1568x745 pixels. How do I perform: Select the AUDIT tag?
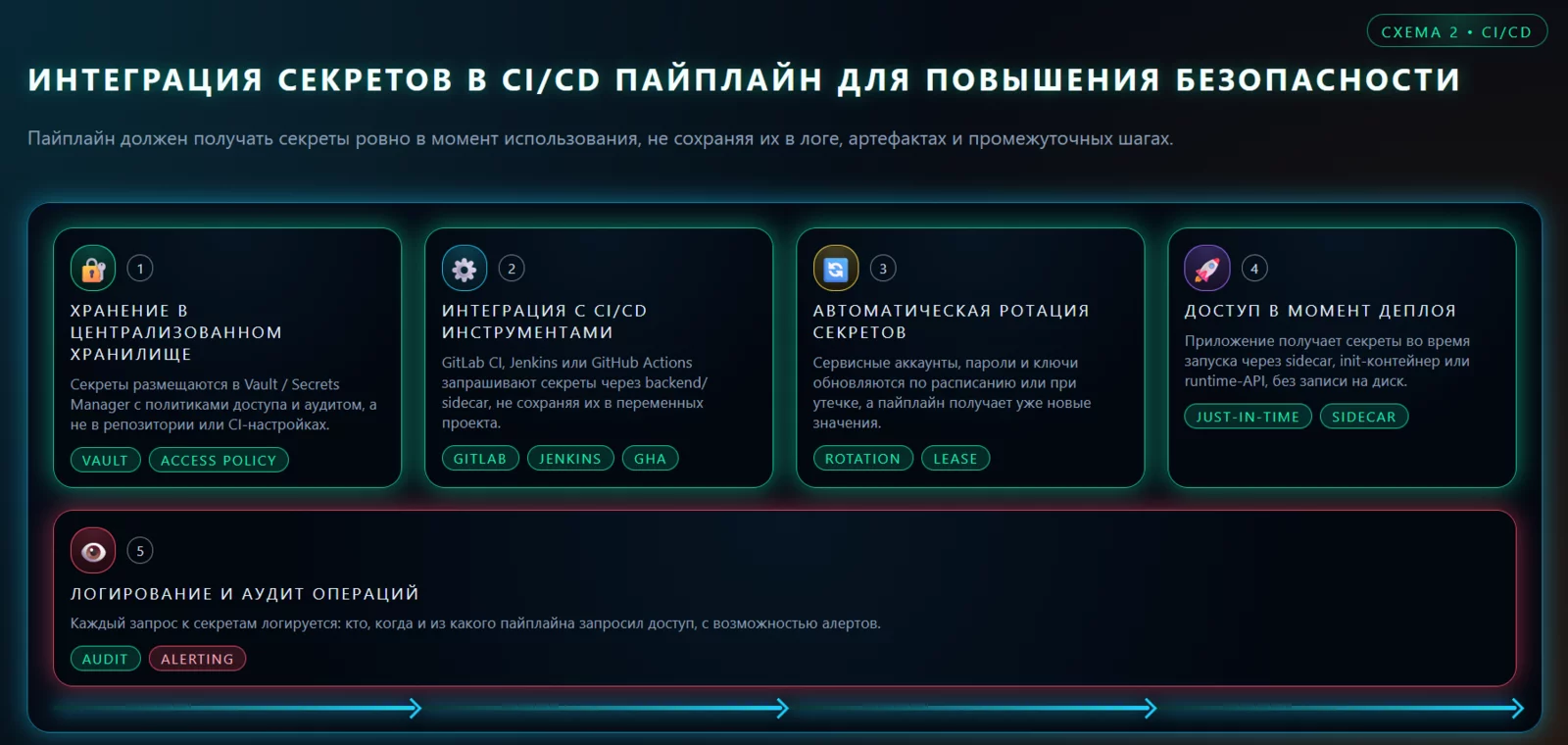click(x=106, y=659)
